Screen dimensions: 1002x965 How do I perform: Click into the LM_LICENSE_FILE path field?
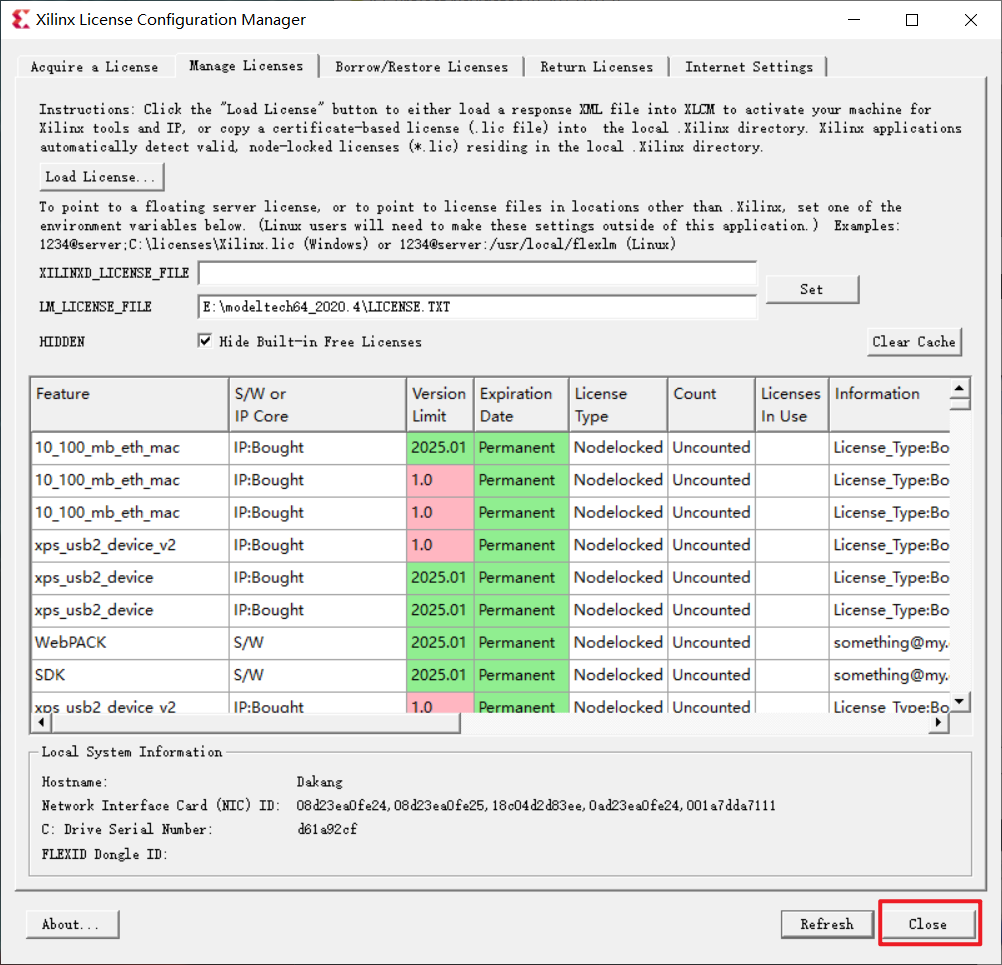coord(477,307)
